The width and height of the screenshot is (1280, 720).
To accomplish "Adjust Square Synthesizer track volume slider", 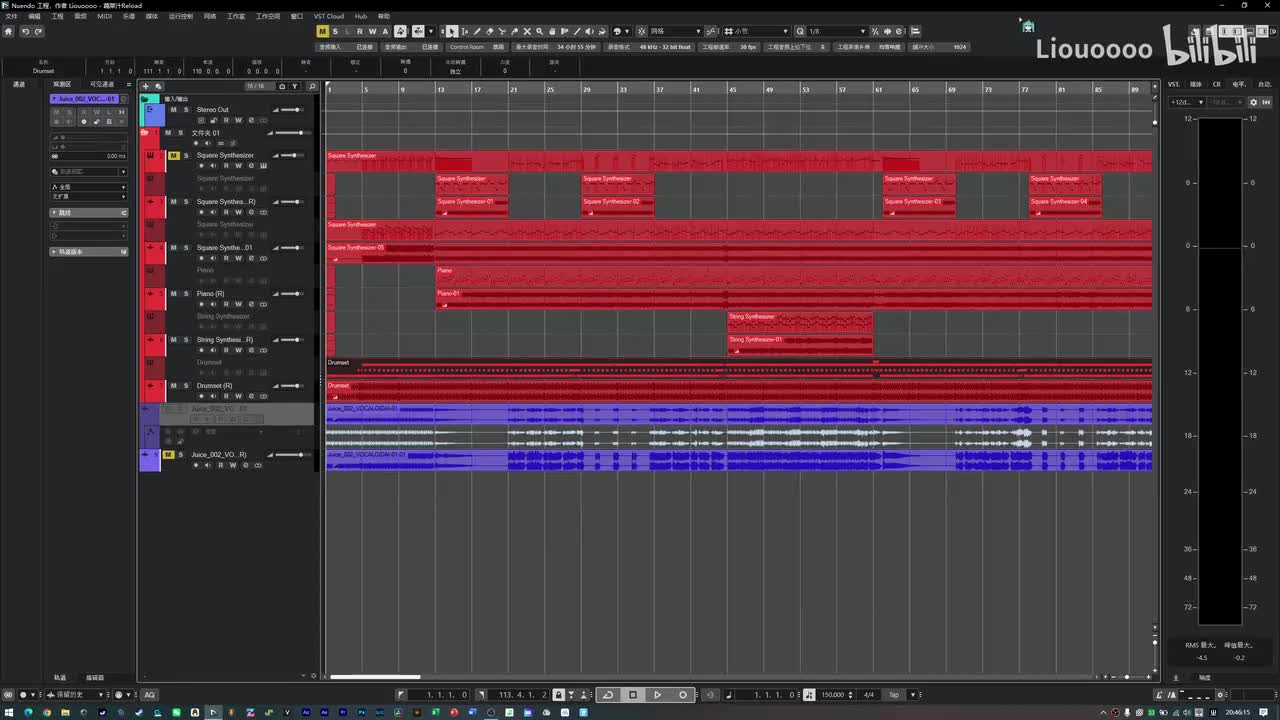I will [291, 155].
